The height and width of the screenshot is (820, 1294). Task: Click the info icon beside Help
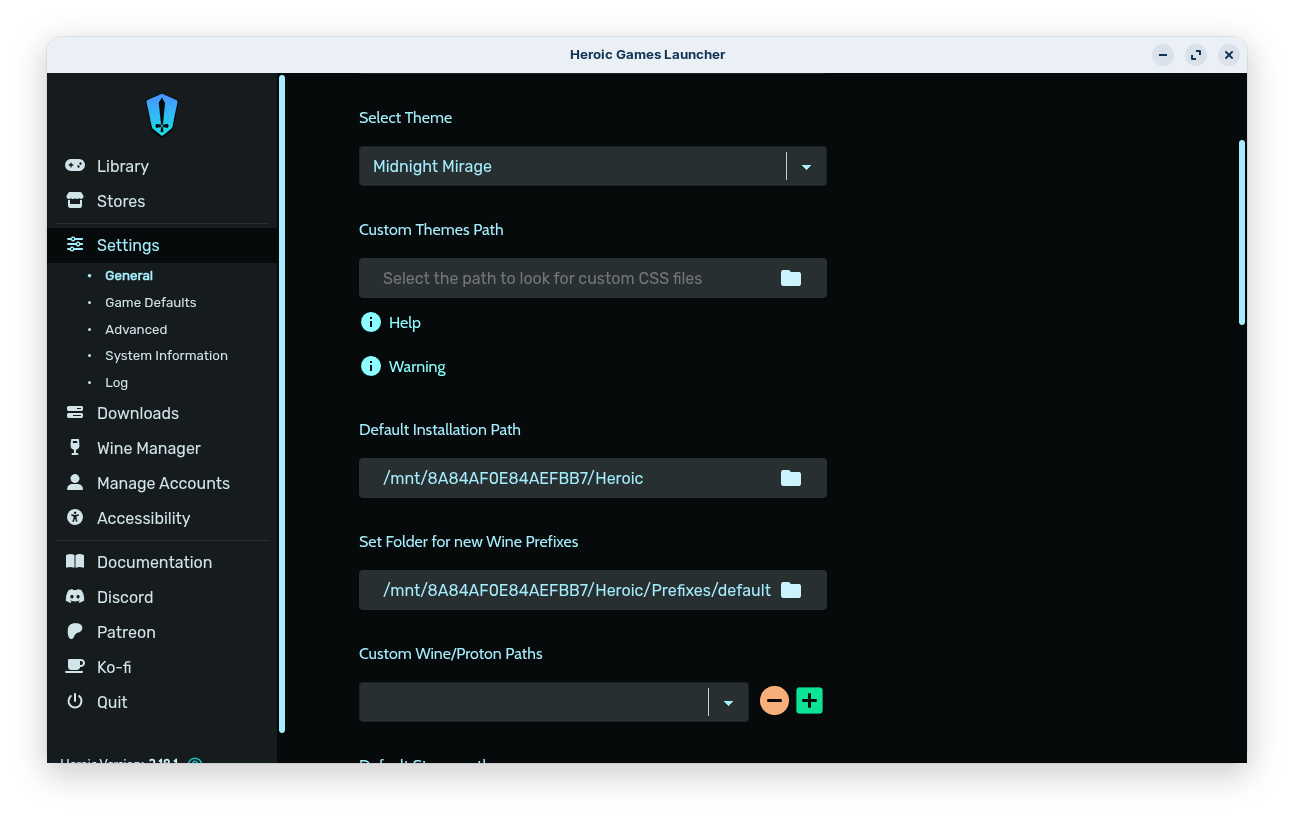[371, 322]
